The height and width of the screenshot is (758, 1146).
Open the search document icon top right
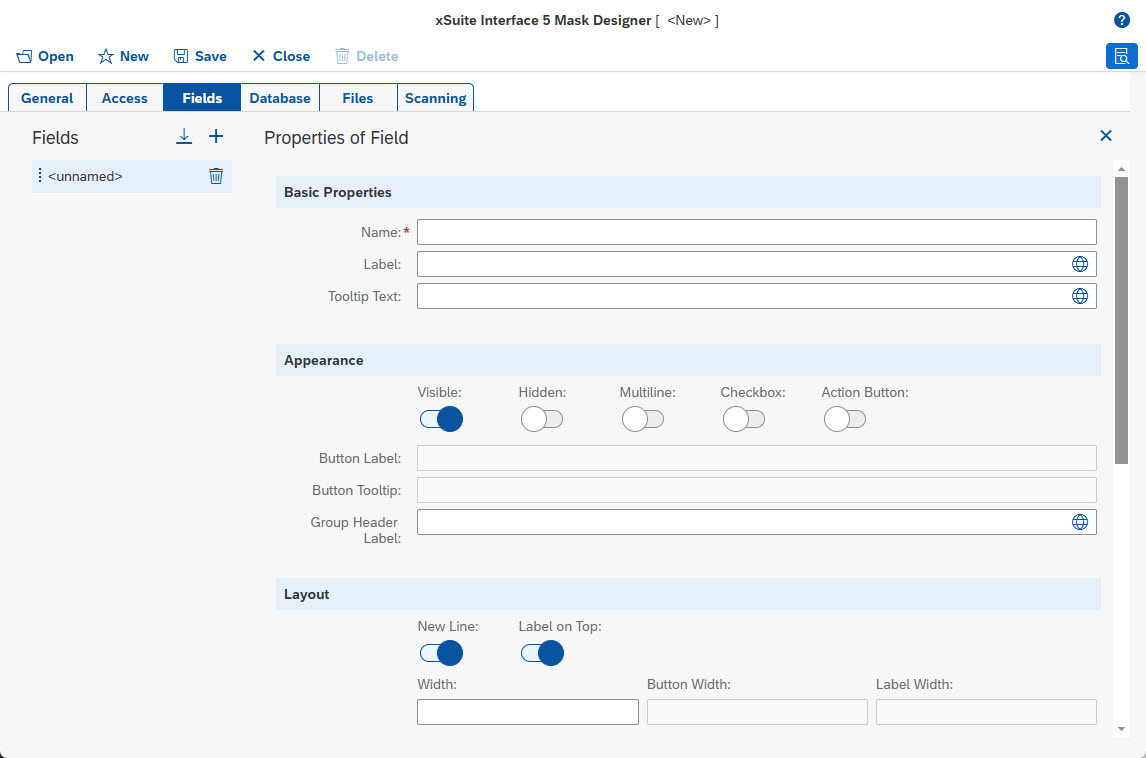tap(1121, 56)
